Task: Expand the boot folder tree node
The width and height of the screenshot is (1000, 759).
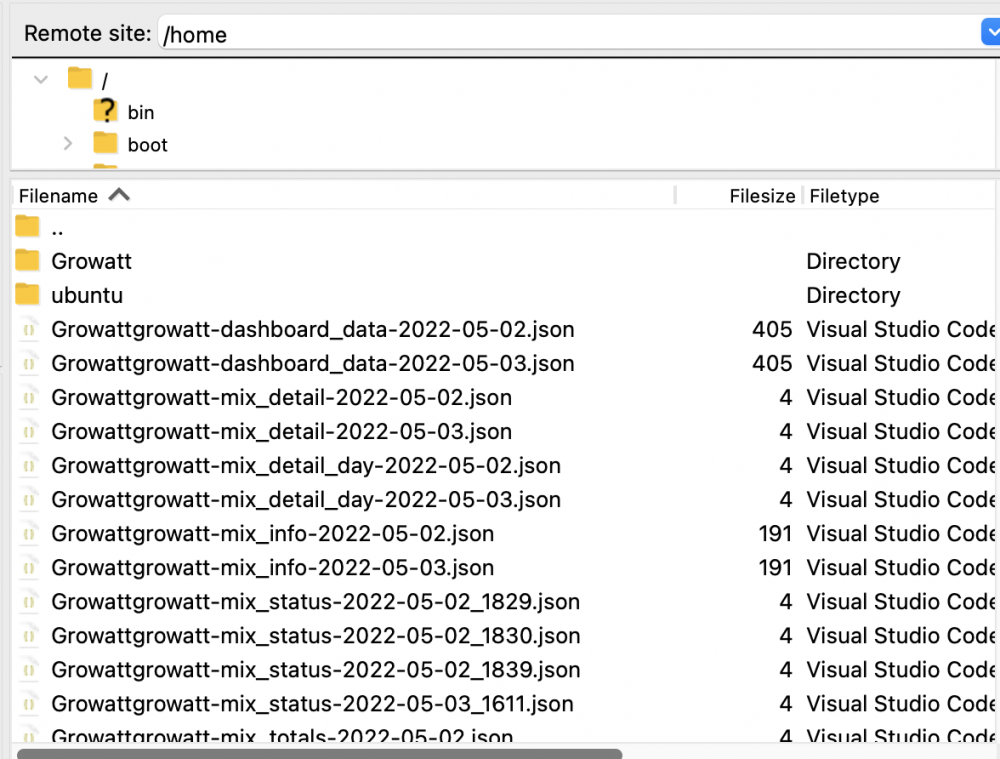Action: (68, 144)
